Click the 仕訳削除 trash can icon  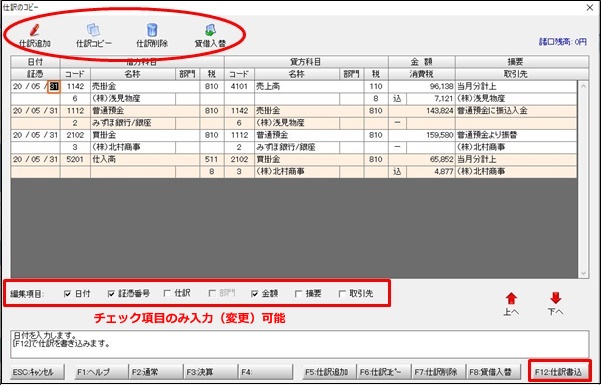152,30
